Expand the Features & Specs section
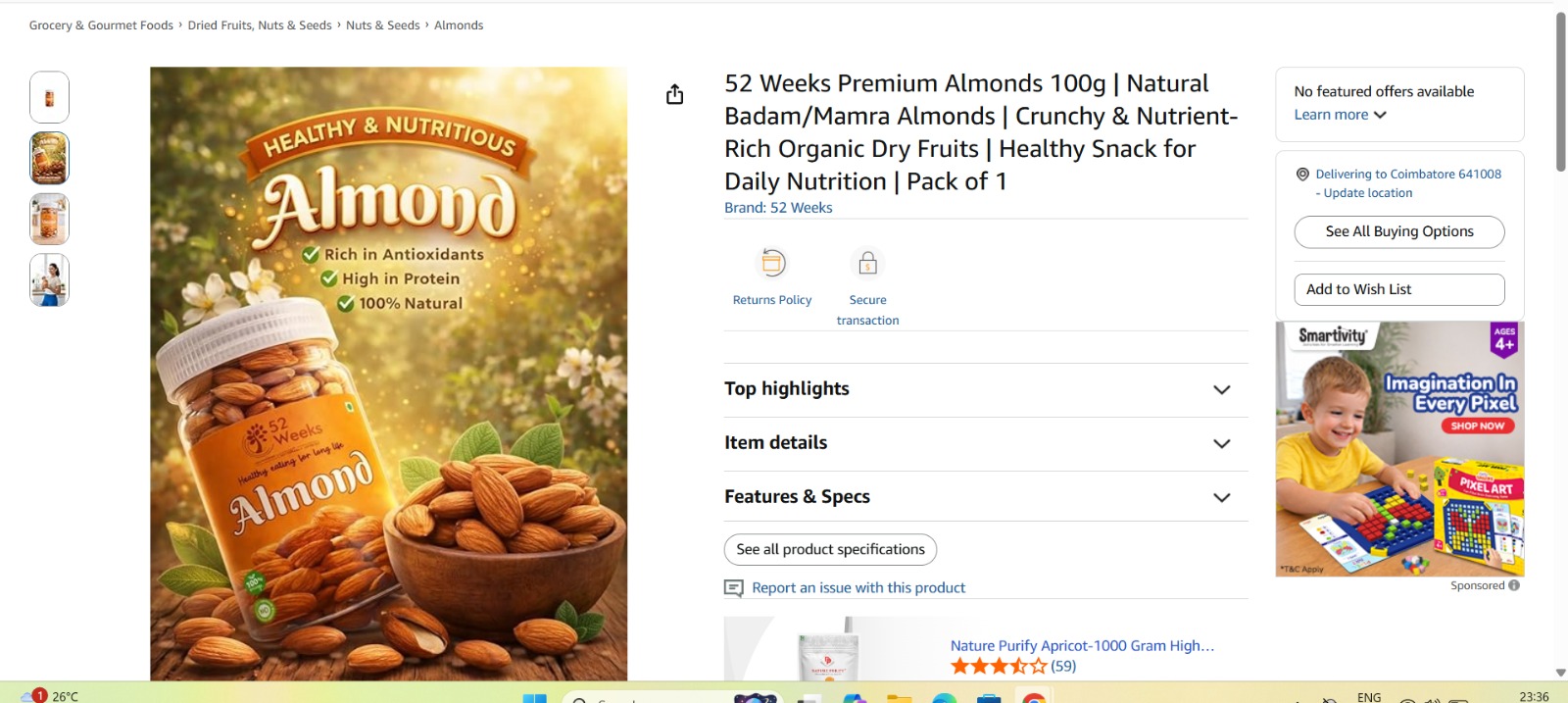This screenshot has height=703, width=1568. 1221,497
